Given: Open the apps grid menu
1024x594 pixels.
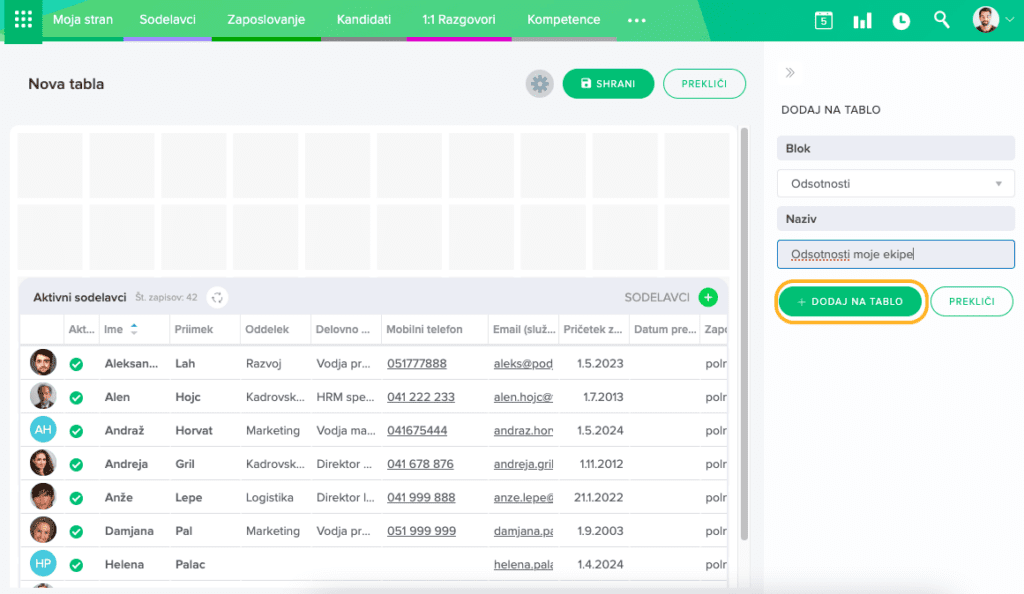Looking at the screenshot, I should (22, 20).
